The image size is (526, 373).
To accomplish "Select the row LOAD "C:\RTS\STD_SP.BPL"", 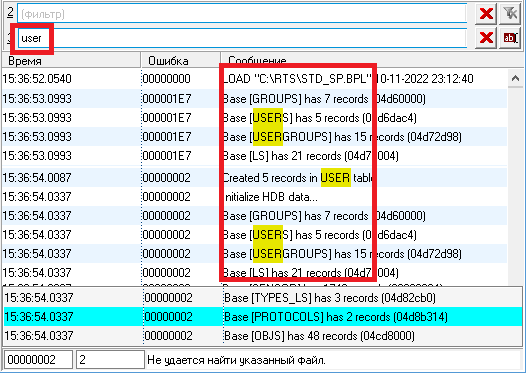I will [x=254, y=79].
